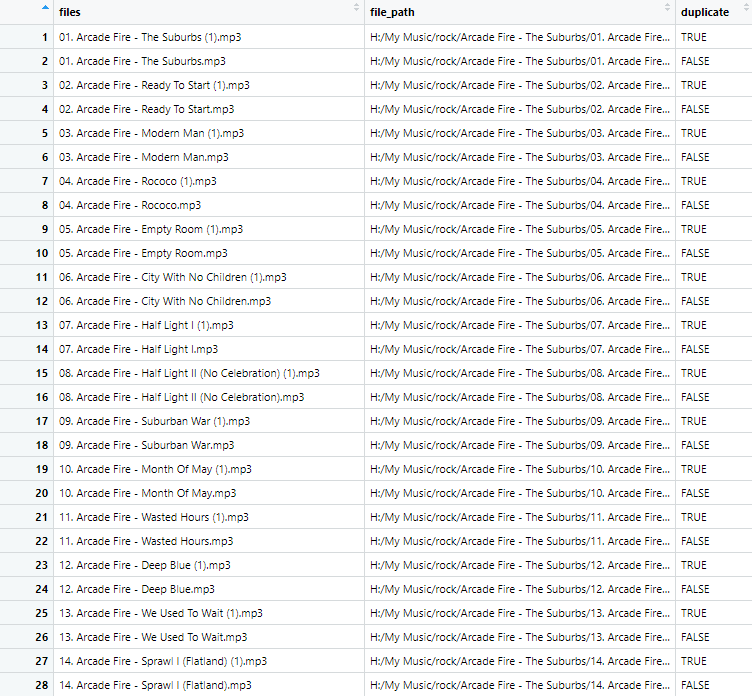752x696 pixels.
Task: Click row number 7
Action: coord(45,181)
